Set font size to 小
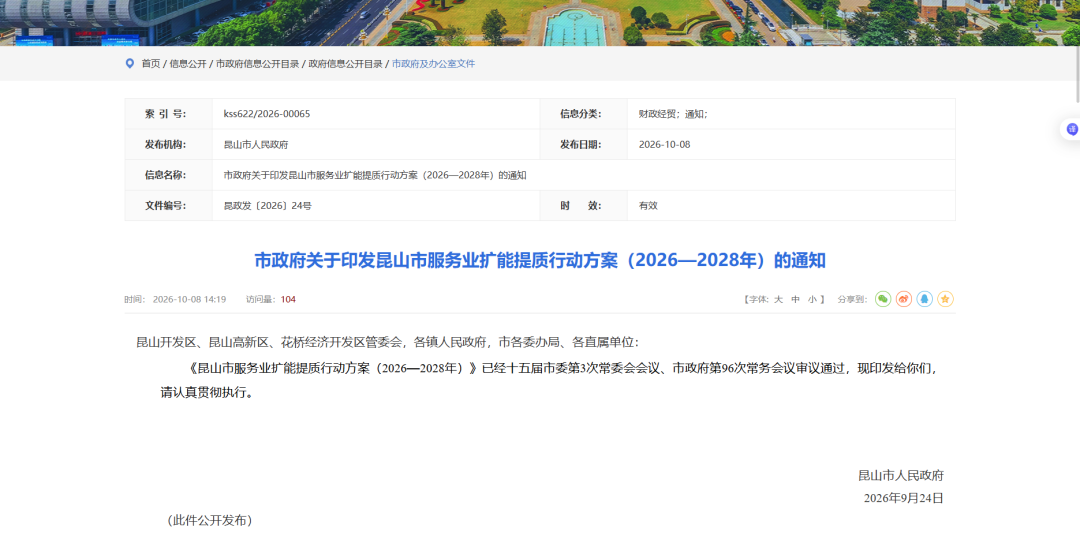 click(x=813, y=300)
